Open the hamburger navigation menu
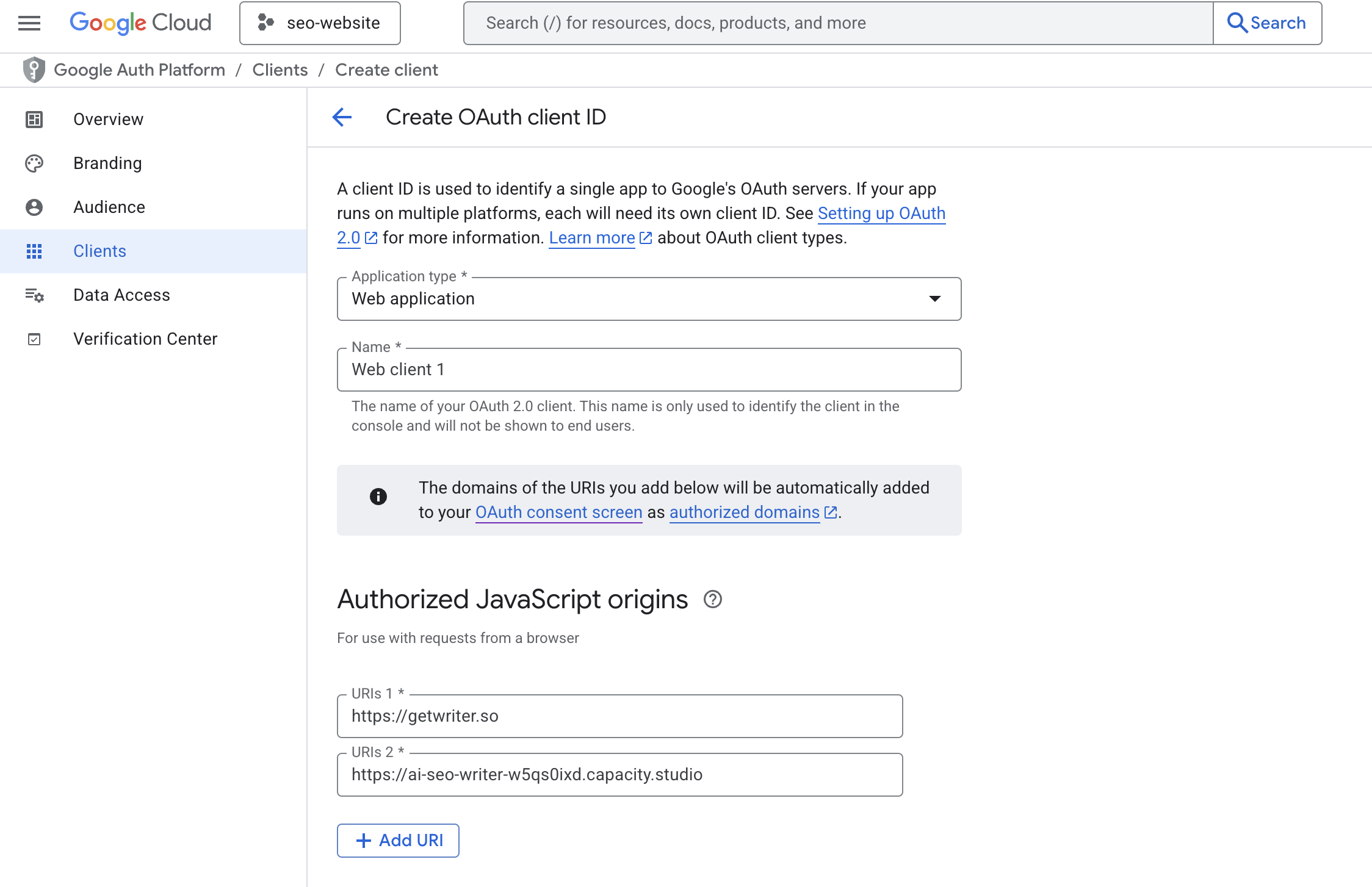This screenshot has width=1372, height=887. point(29,23)
